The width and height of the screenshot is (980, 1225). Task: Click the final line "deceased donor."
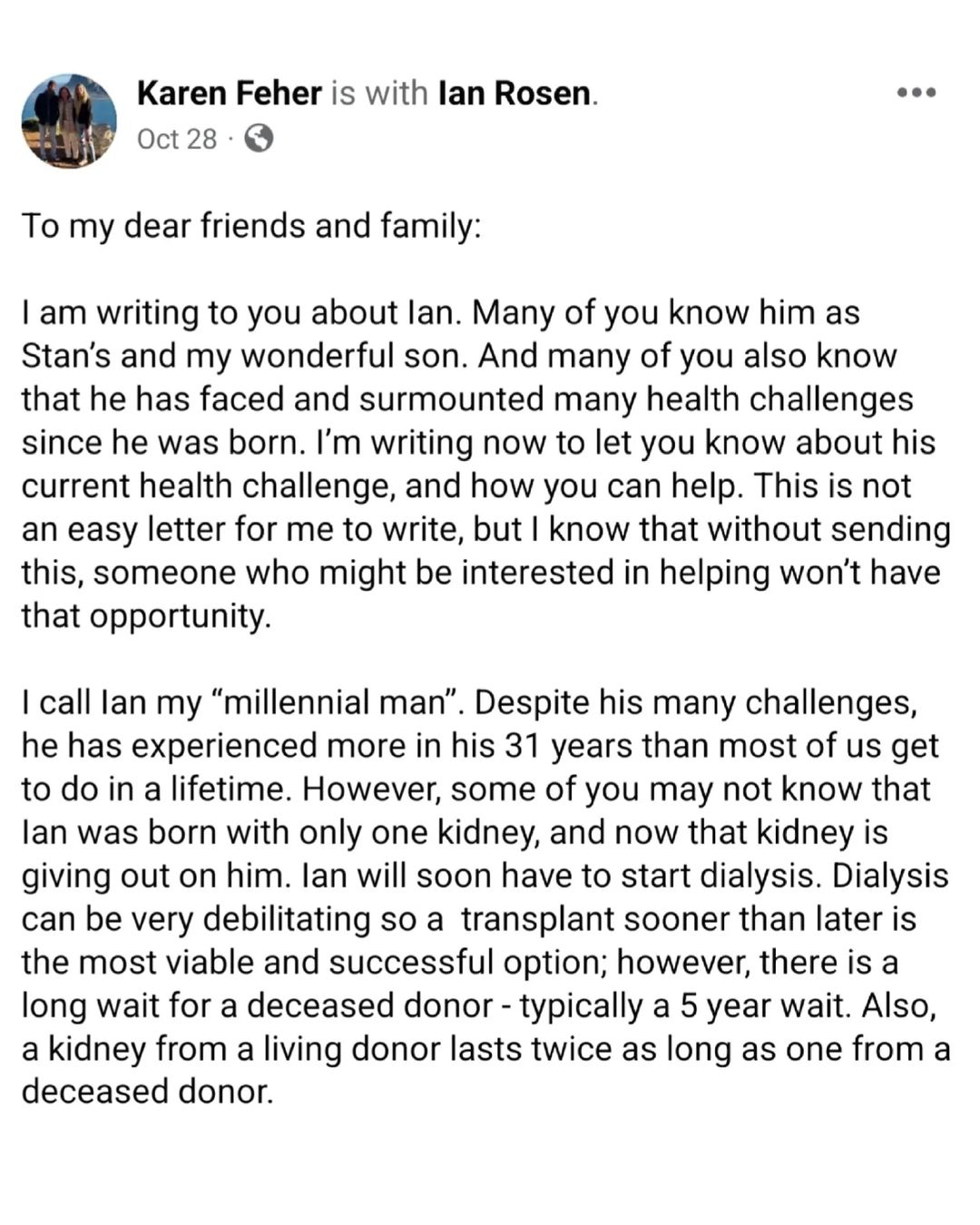click(x=147, y=1092)
